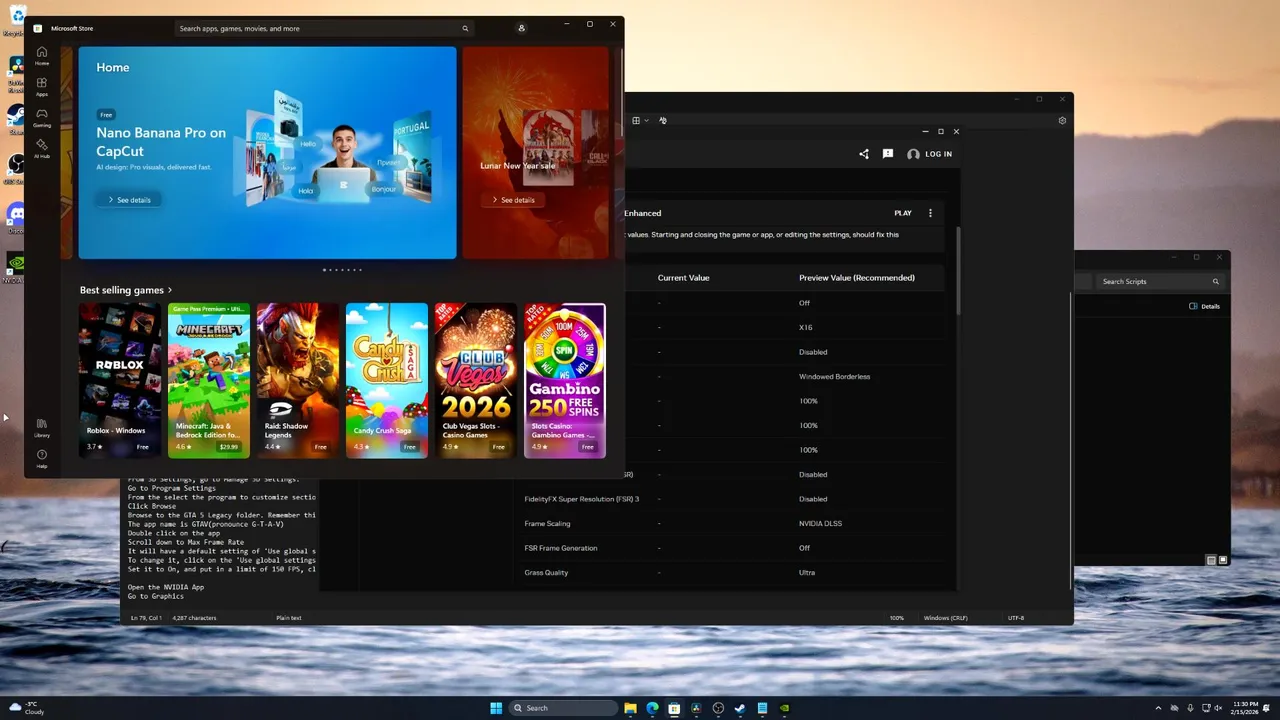Open the Microsoft Store account profile icon
This screenshot has width=1280, height=720.
(x=521, y=28)
